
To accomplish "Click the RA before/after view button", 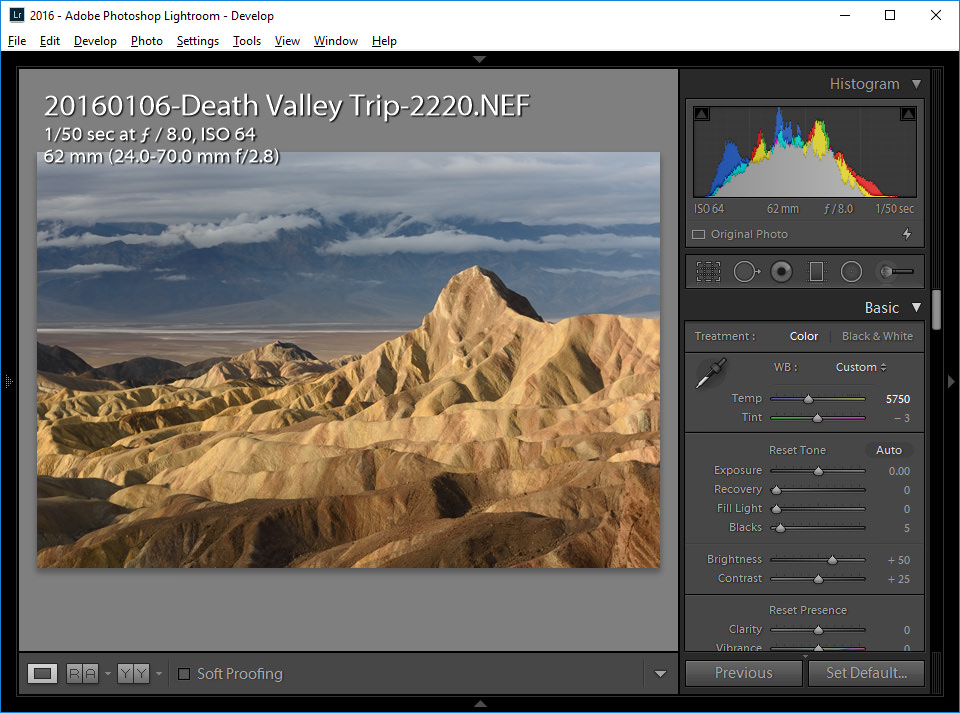I will (x=82, y=674).
